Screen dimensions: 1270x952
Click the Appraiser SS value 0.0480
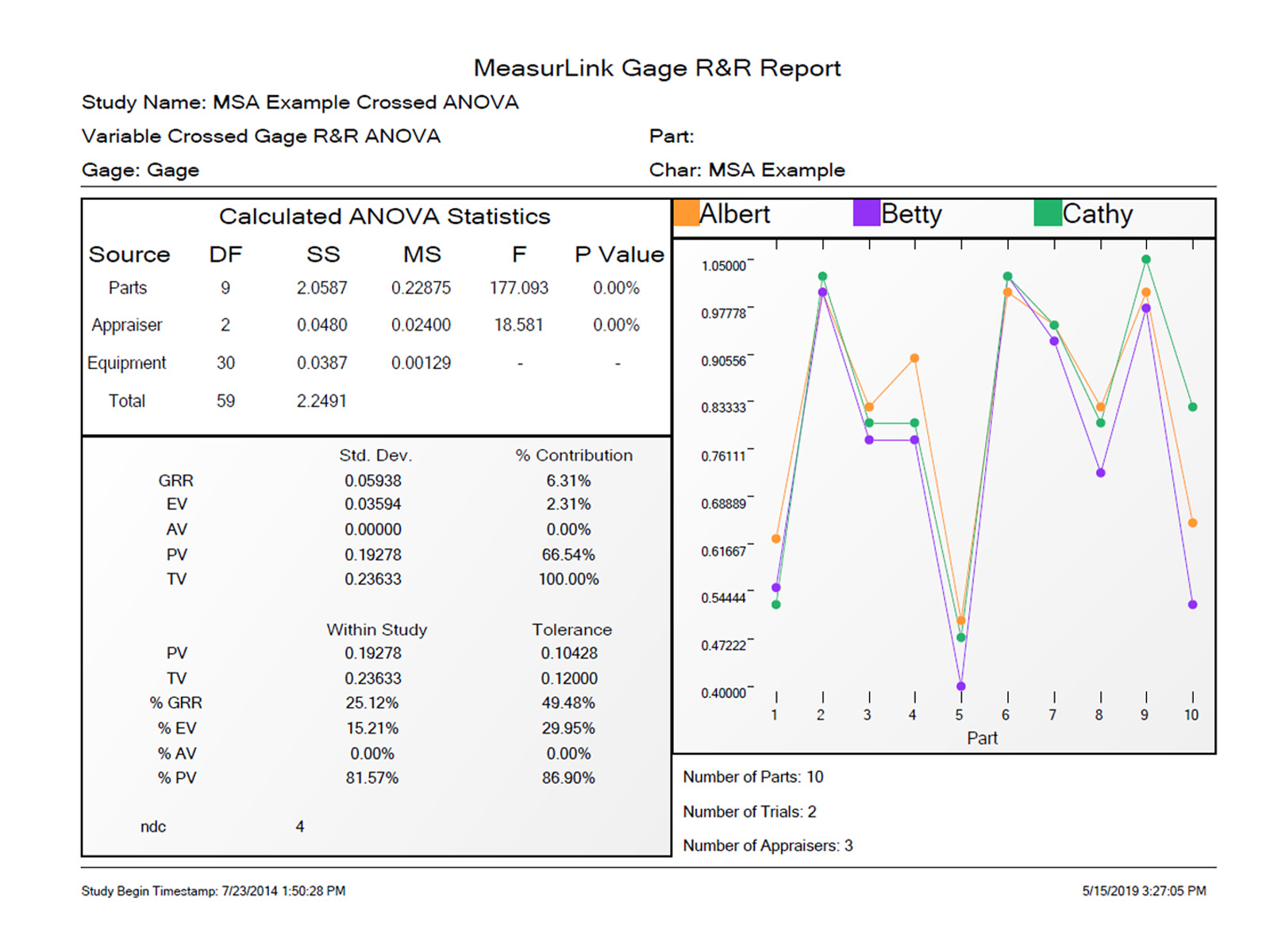(x=322, y=325)
